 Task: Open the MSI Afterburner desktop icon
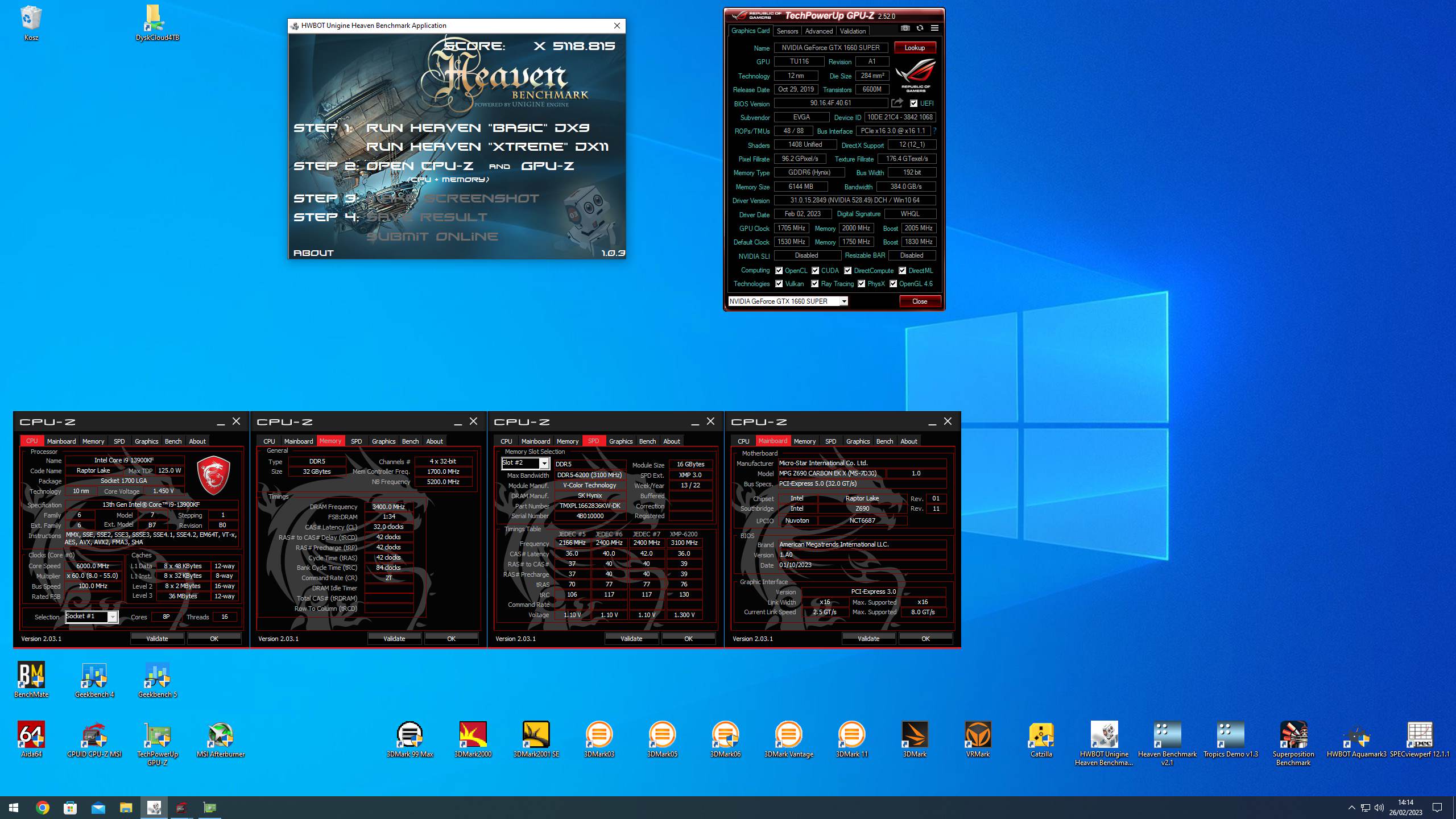tap(221, 739)
